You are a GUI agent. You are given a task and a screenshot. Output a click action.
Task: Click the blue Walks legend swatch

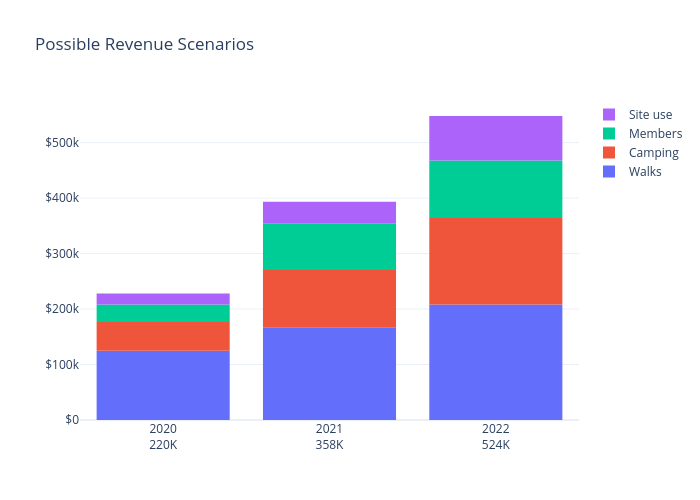pyautogui.click(x=609, y=172)
